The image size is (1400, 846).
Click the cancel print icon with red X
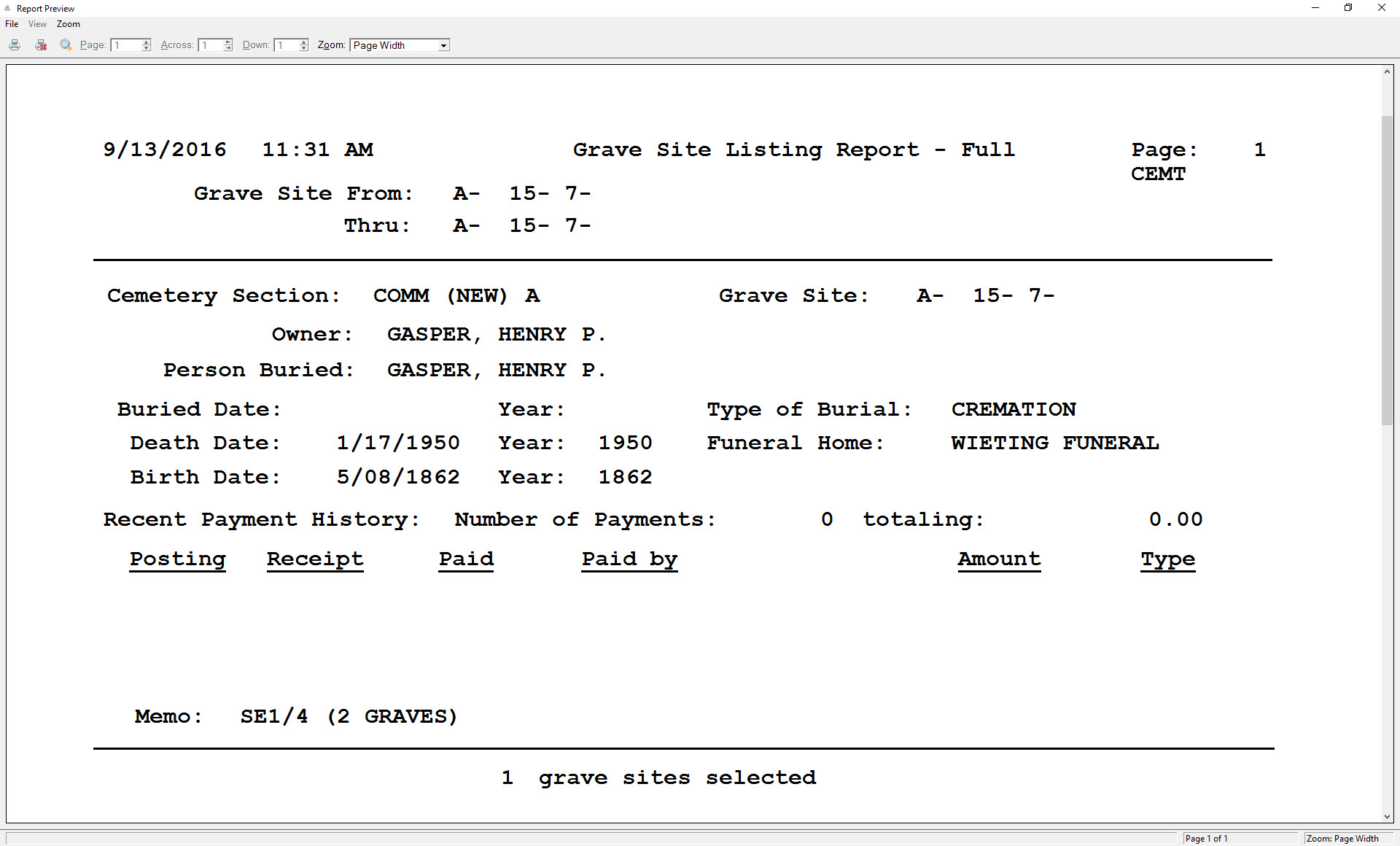(x=41, y=45)
